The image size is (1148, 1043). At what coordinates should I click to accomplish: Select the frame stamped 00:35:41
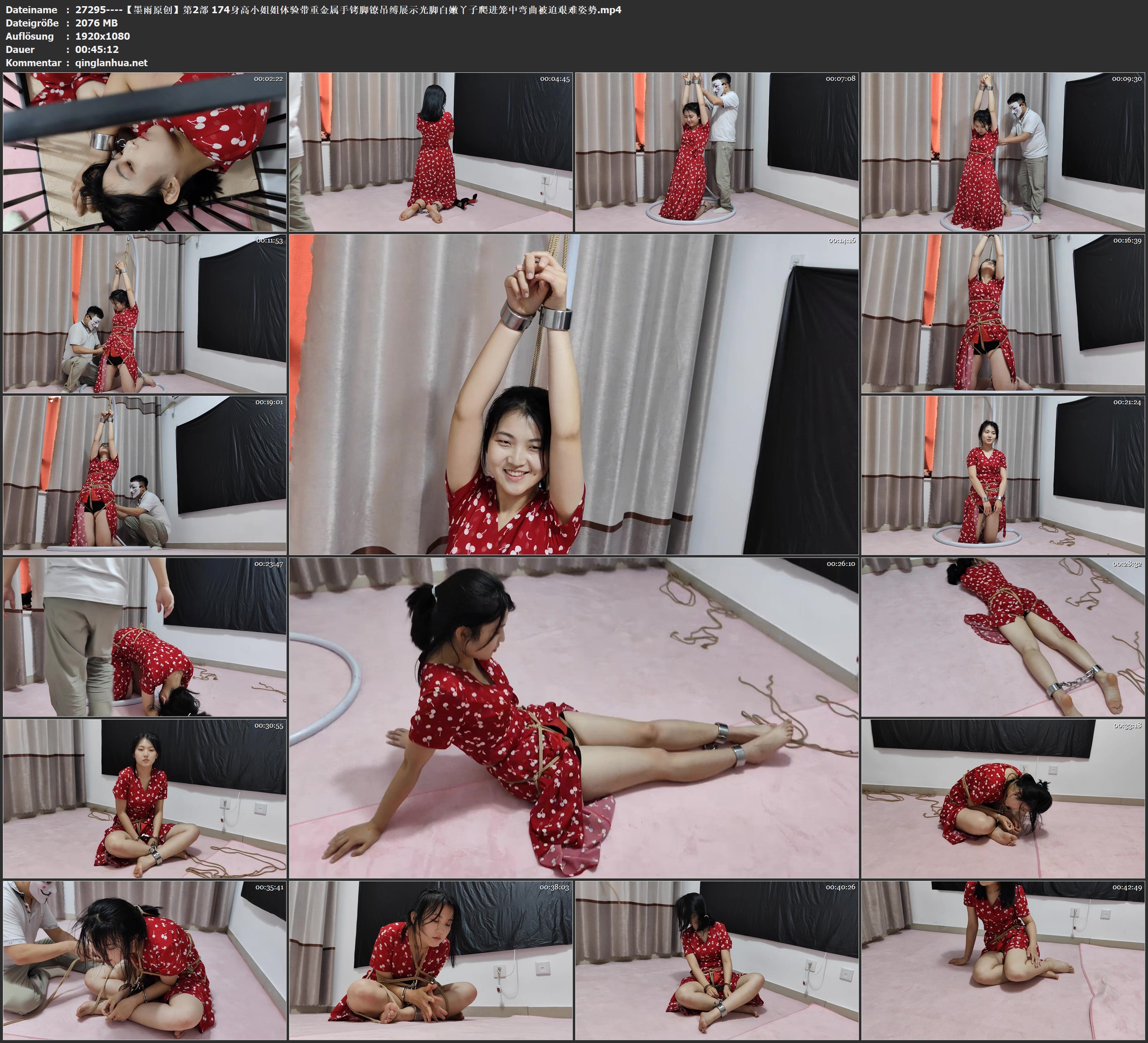(145, 960)
